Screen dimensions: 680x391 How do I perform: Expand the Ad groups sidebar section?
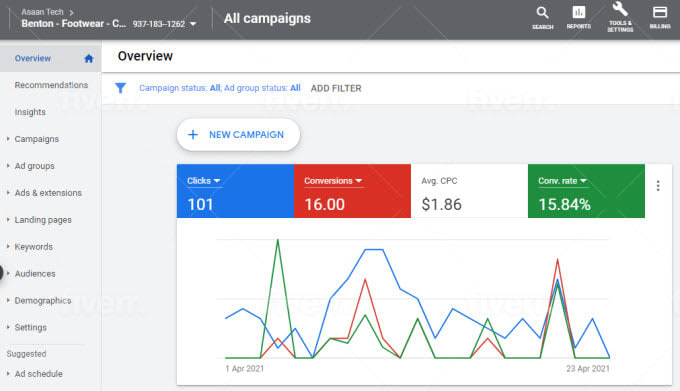(x=8, y=166)
